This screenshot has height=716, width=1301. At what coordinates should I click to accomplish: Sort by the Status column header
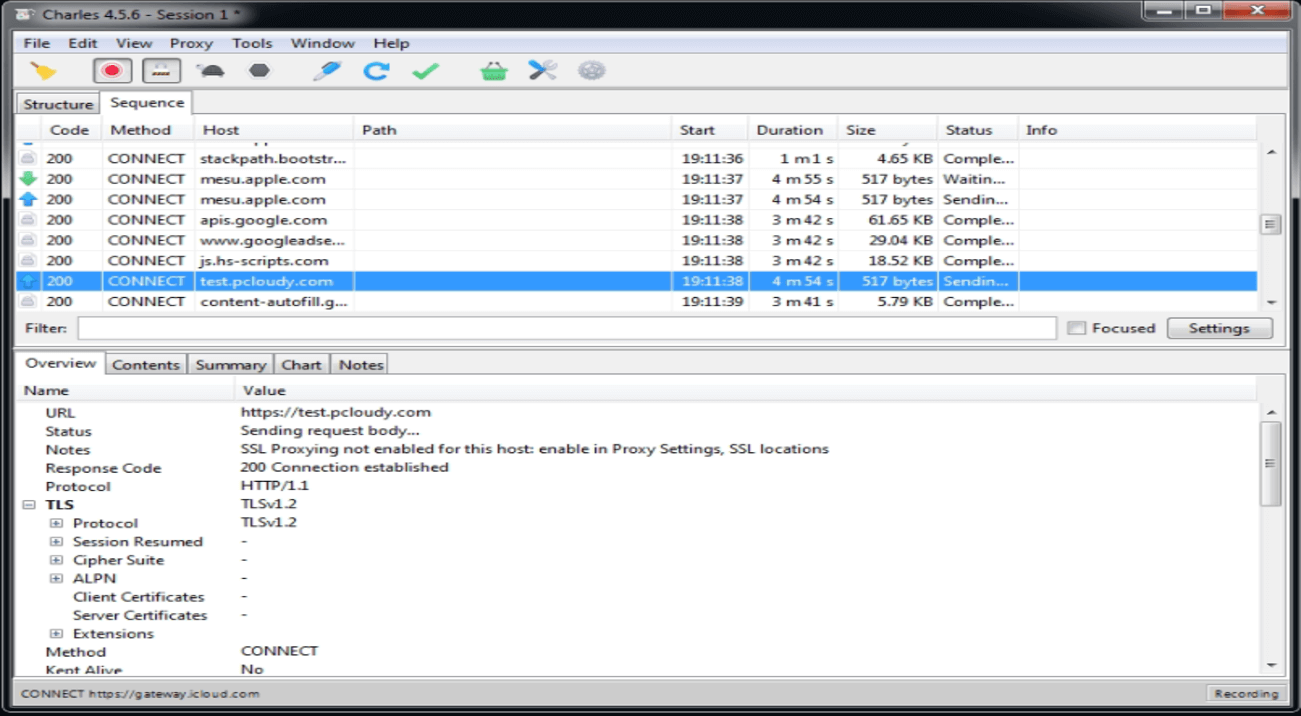(978, 130)
